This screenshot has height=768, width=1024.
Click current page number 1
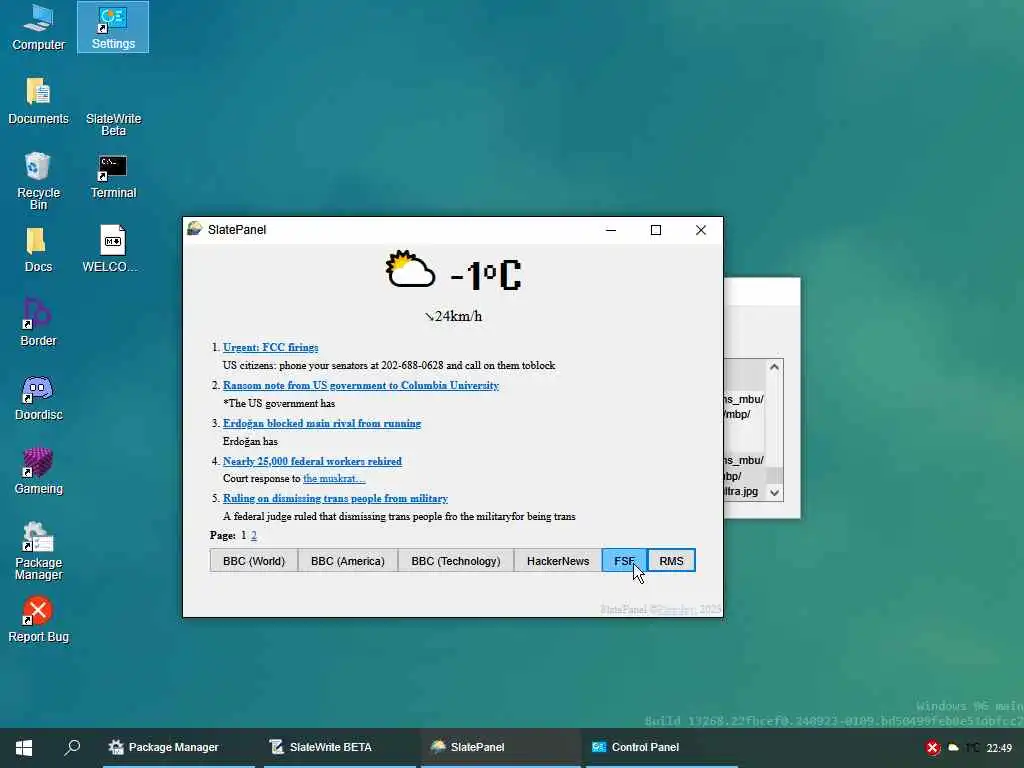244,536
